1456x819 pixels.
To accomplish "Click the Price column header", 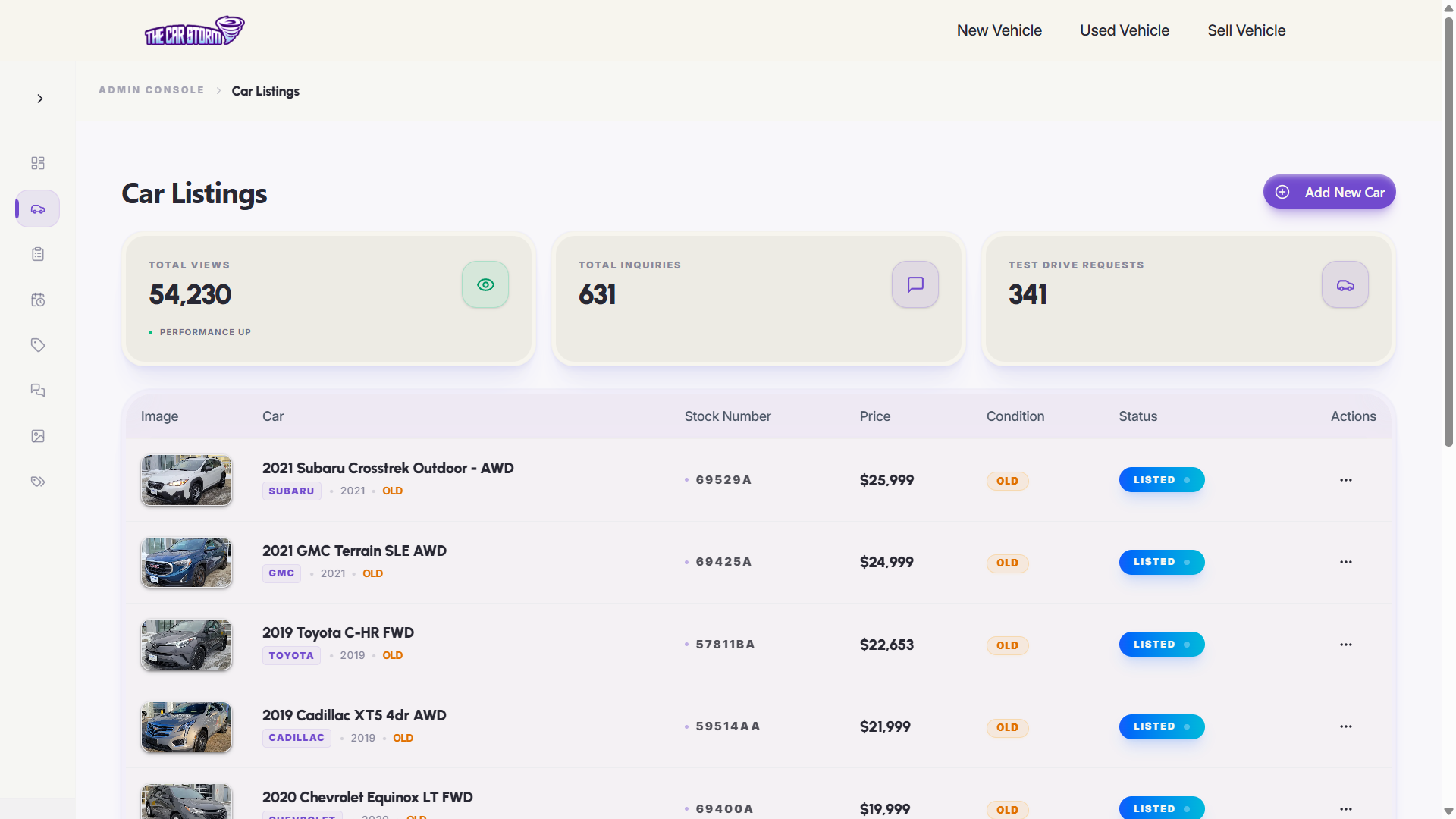I will click(x=874, y=416).
